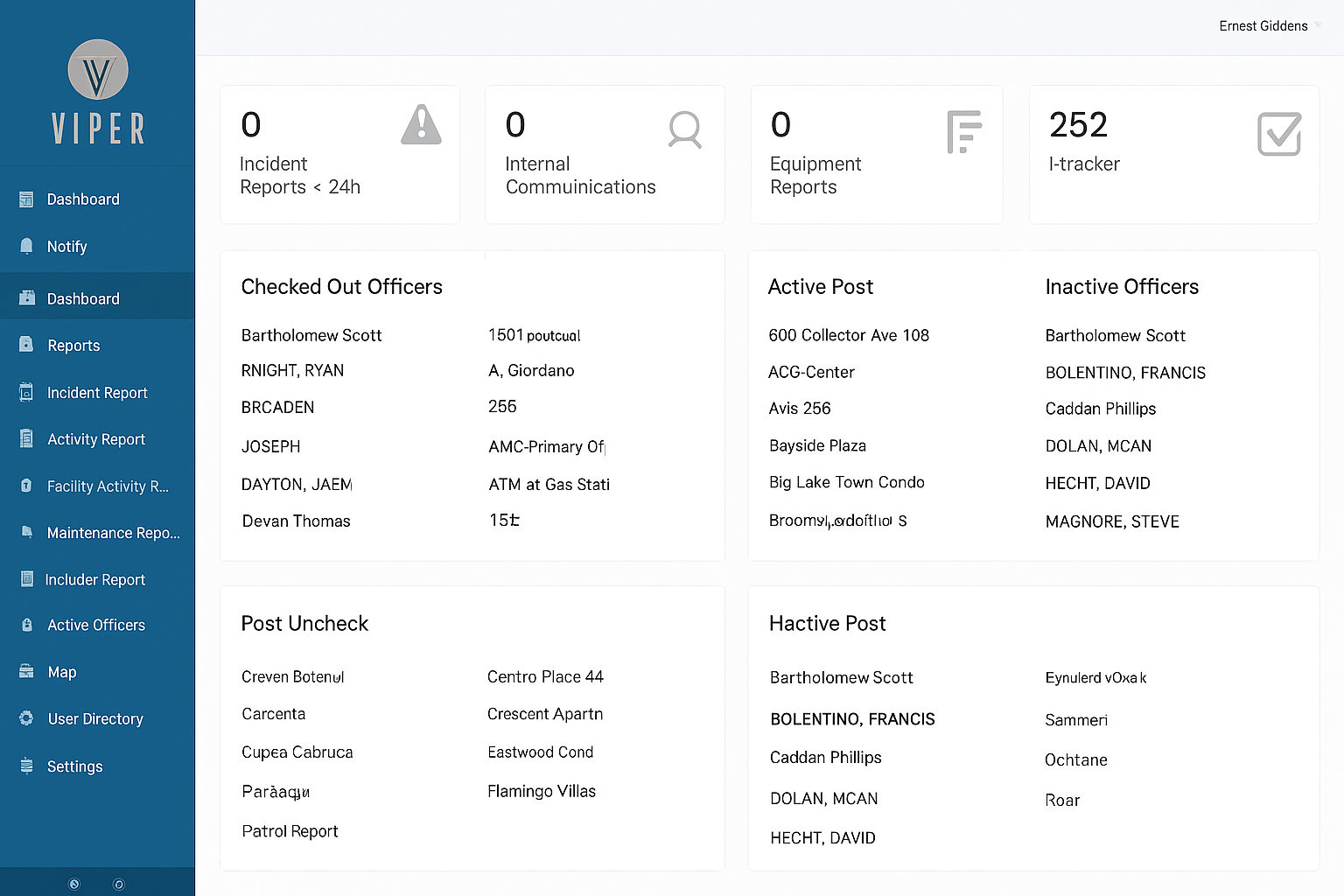Click the Internal Communications magnifier icon

click(684, 129)
